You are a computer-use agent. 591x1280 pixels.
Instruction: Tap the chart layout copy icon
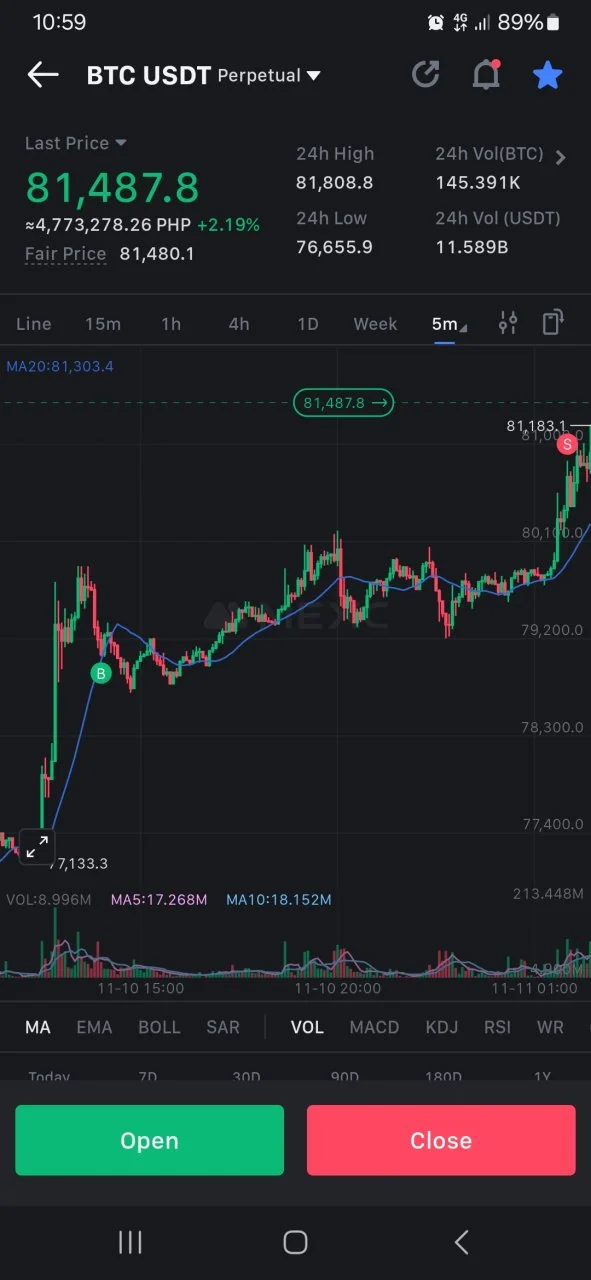click(552, 323)
